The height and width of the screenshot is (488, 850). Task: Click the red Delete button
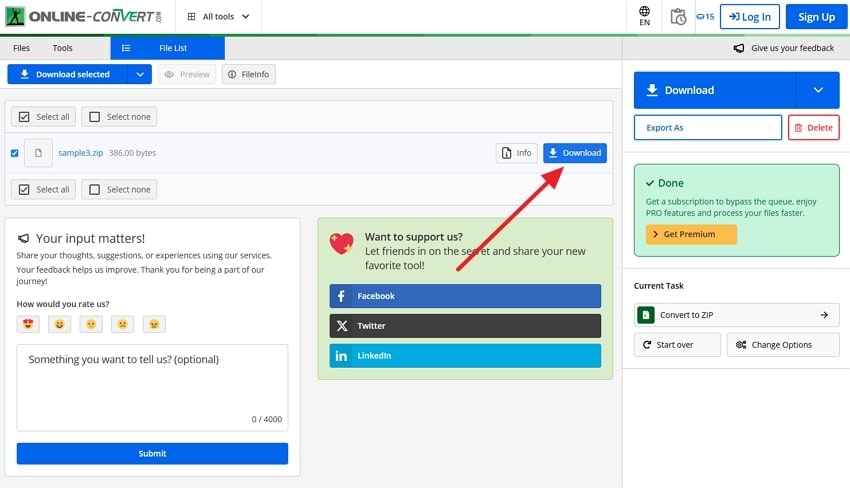pos(813,127)
